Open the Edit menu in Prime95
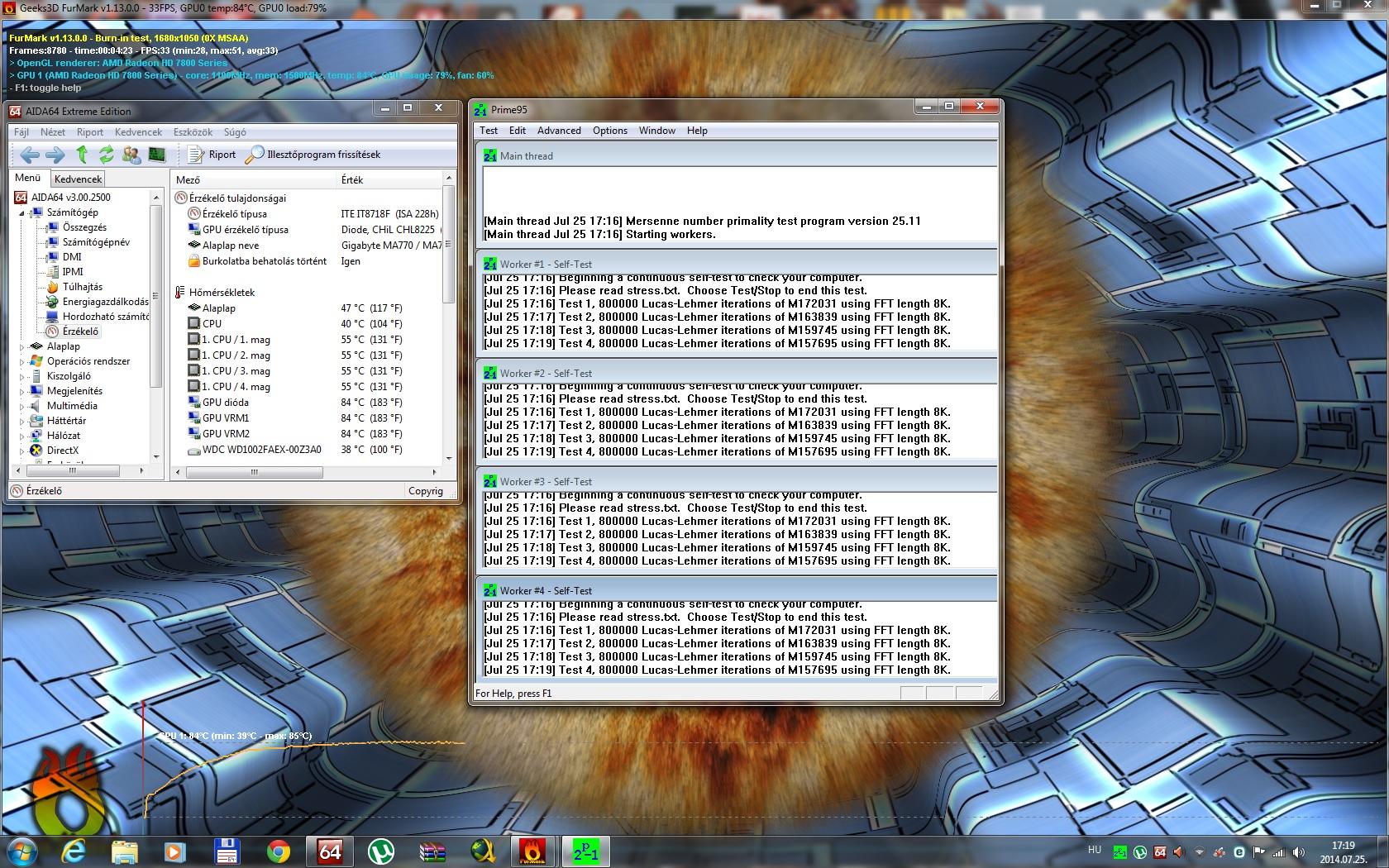 pyautogui.click(x=518, y=131)
